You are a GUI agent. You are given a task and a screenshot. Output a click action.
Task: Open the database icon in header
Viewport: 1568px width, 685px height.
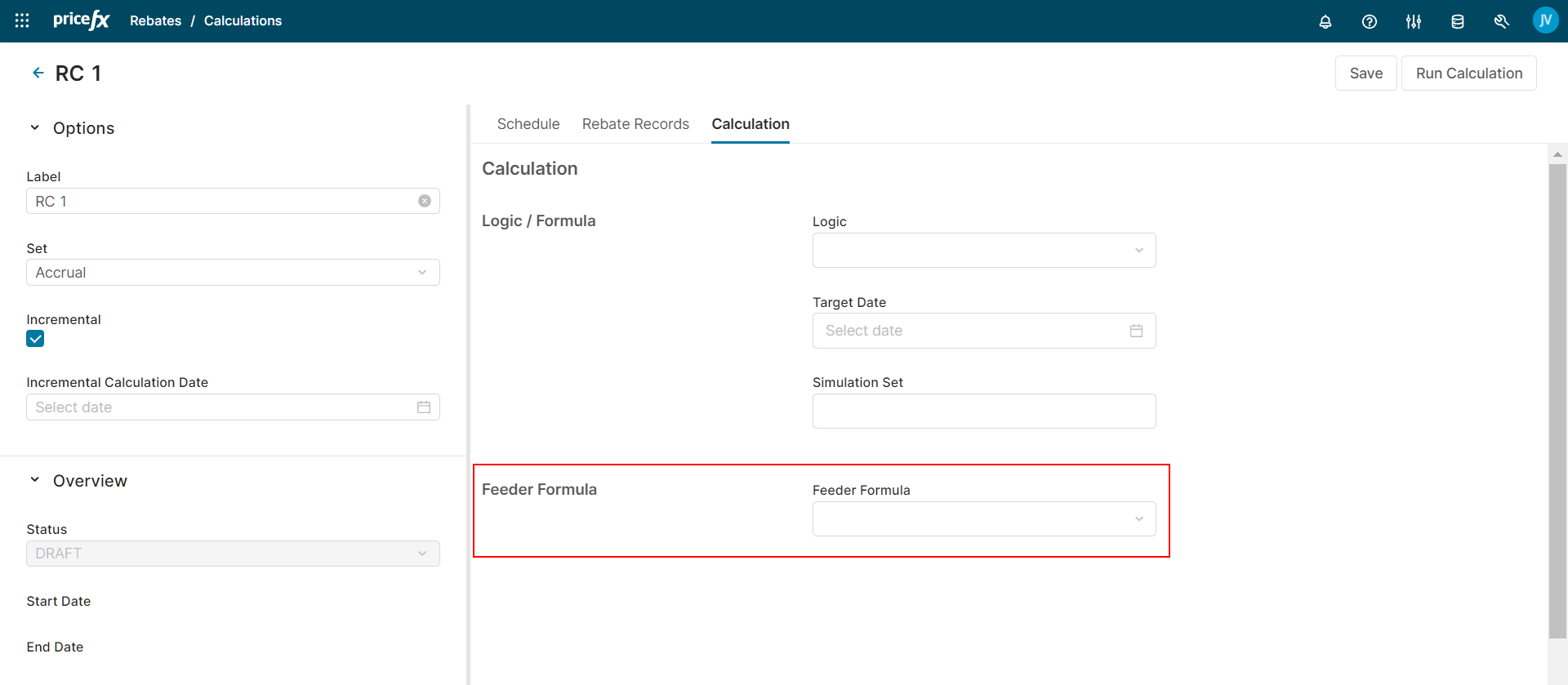coord(1457,22)
